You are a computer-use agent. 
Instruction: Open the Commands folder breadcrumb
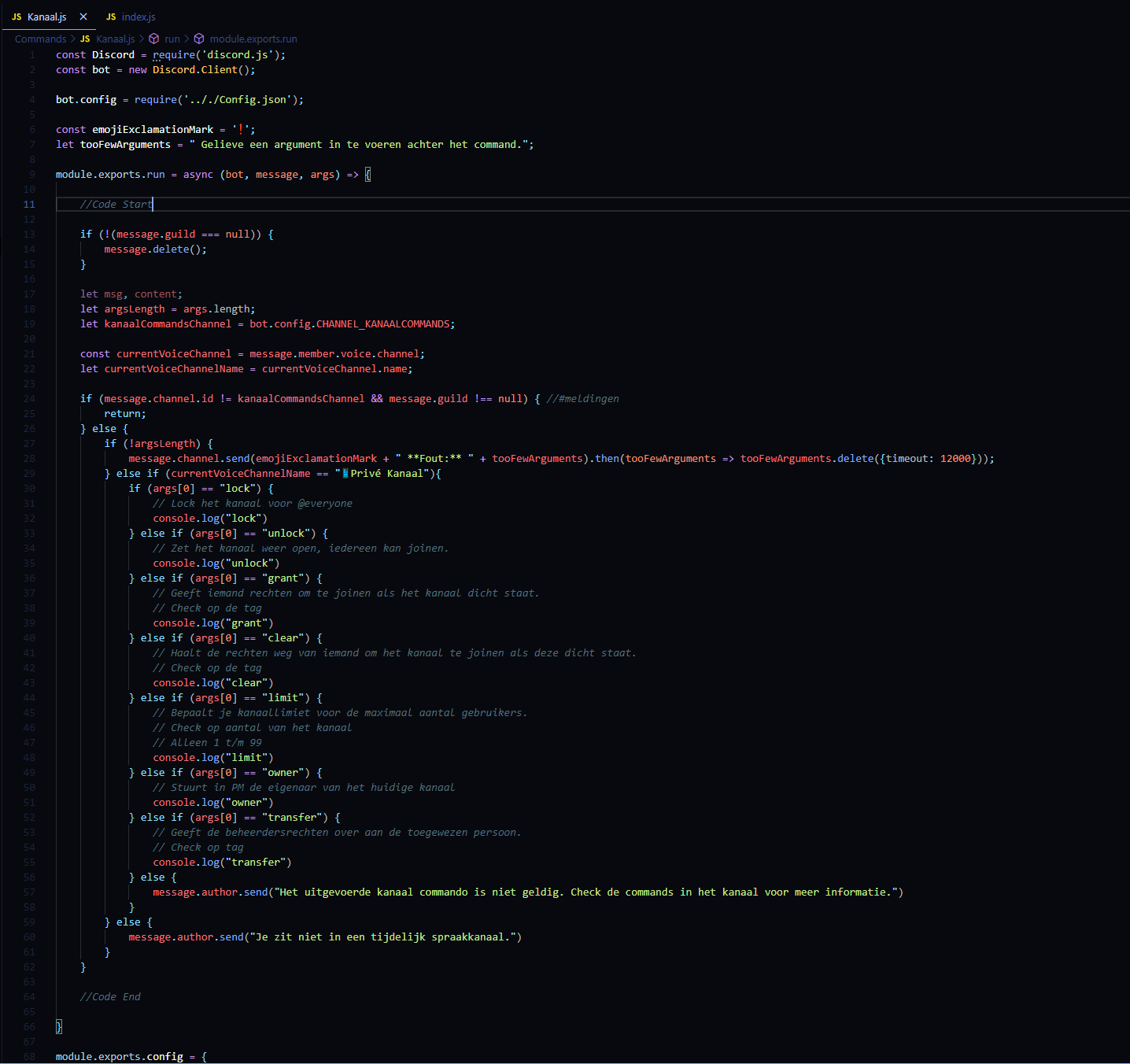(40, 39)
